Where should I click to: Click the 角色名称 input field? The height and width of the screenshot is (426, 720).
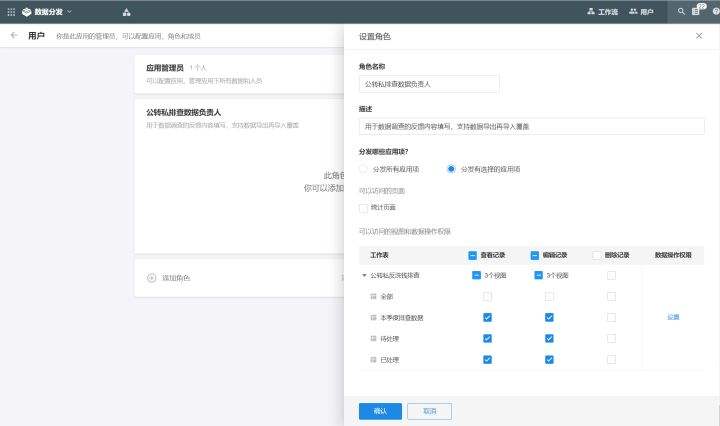(x=428, y=85)
